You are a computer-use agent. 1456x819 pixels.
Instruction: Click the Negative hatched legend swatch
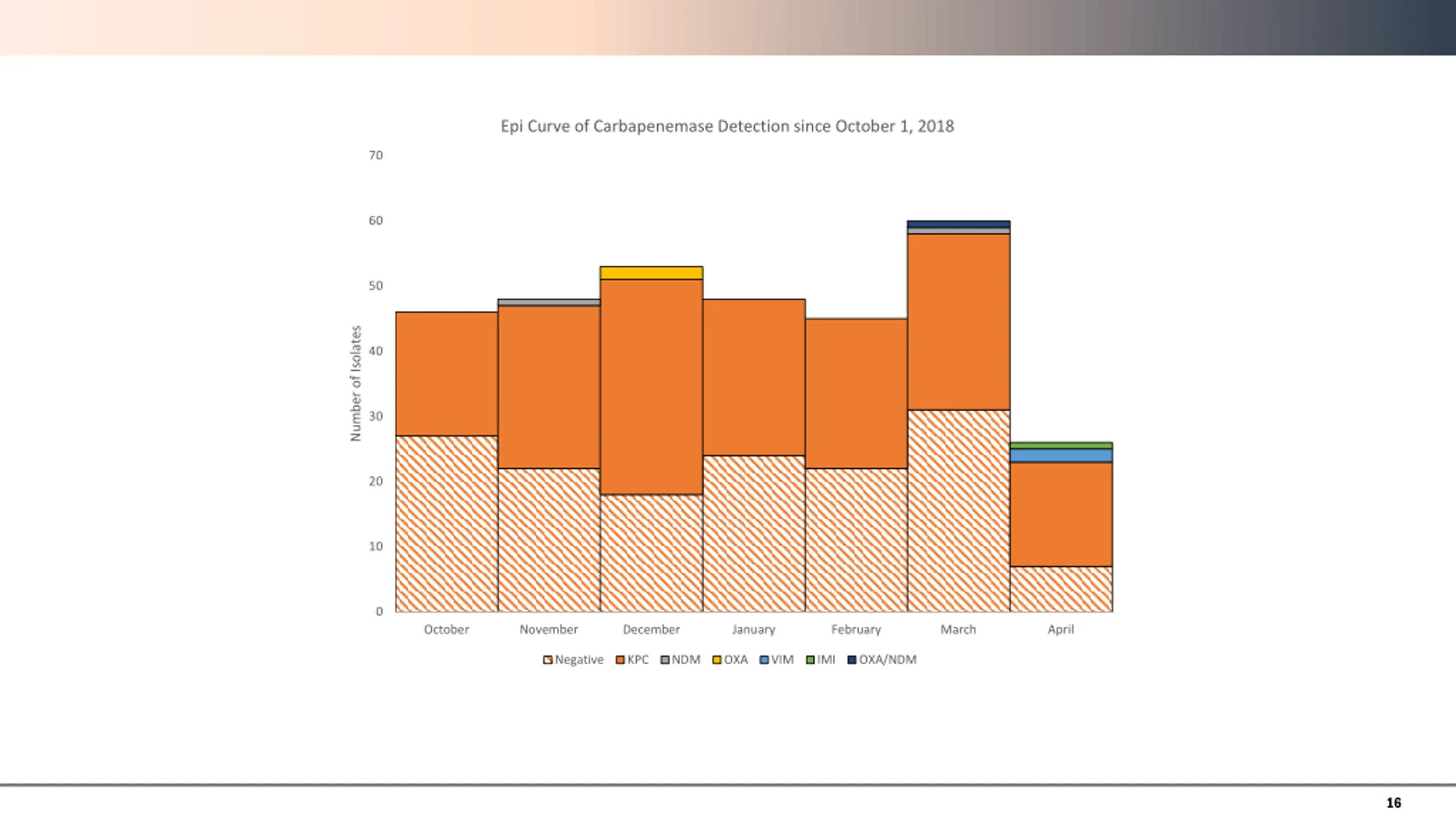pos(548,660)
